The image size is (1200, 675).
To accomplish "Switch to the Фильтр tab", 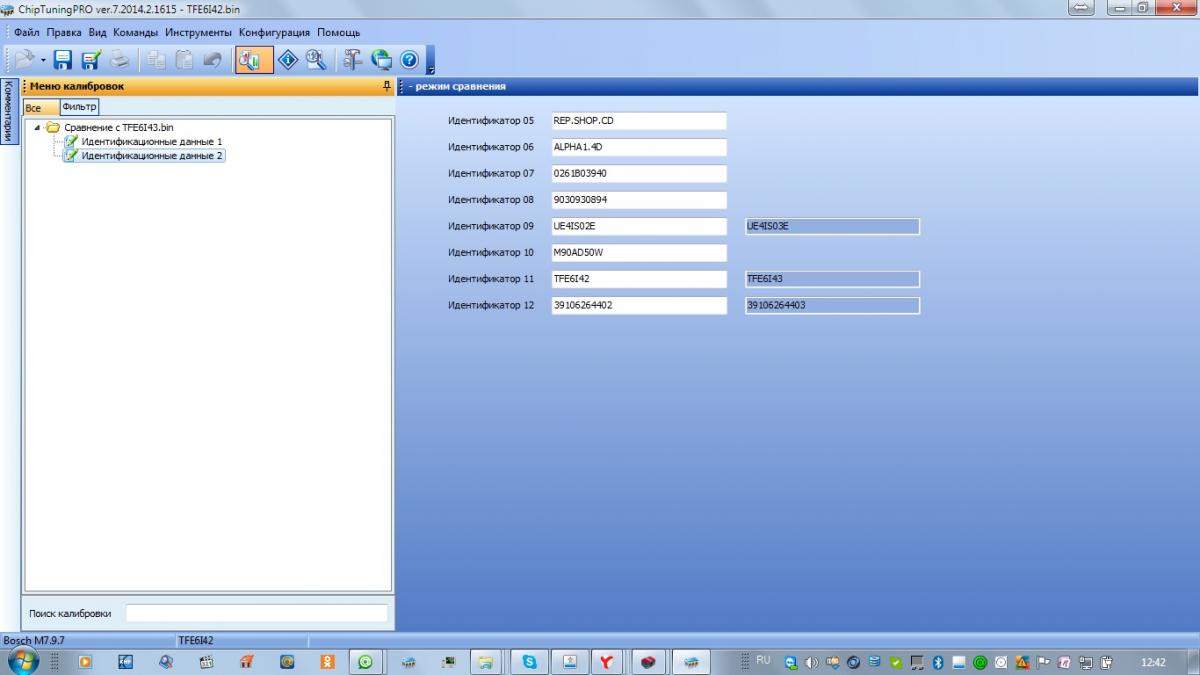I will (79, 106).
